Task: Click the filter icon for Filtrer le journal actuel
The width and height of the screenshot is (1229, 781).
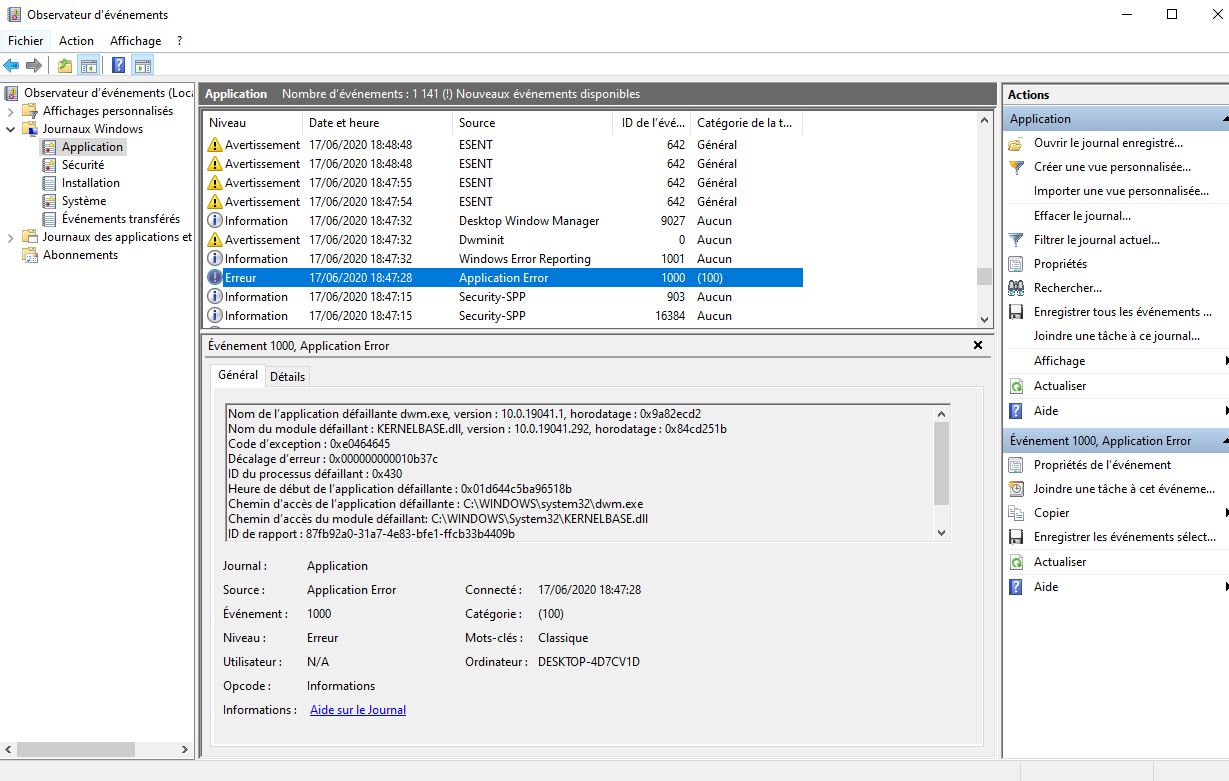Action: 1016,240
